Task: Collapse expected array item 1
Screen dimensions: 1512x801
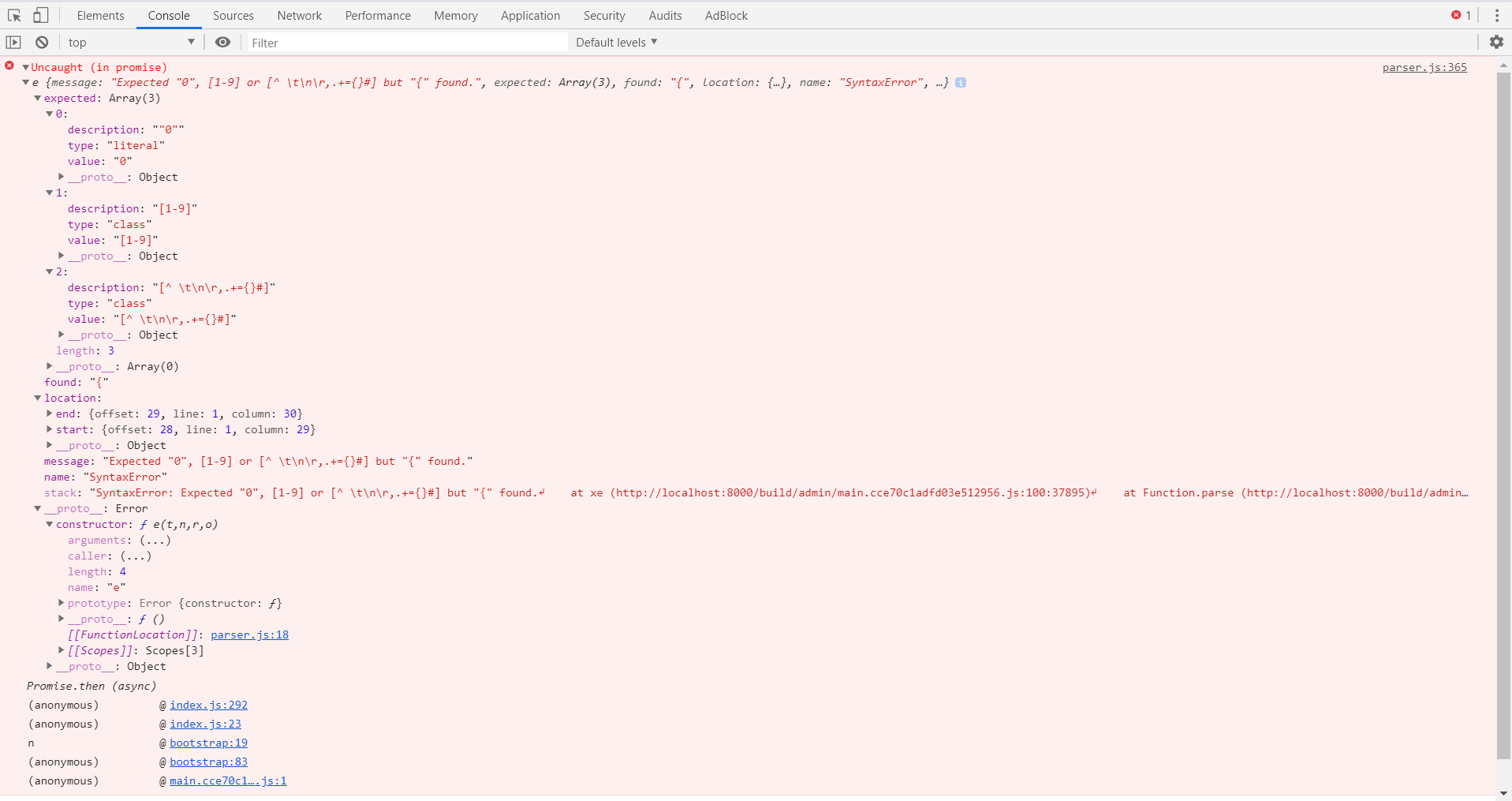Action: coord(49,193)
